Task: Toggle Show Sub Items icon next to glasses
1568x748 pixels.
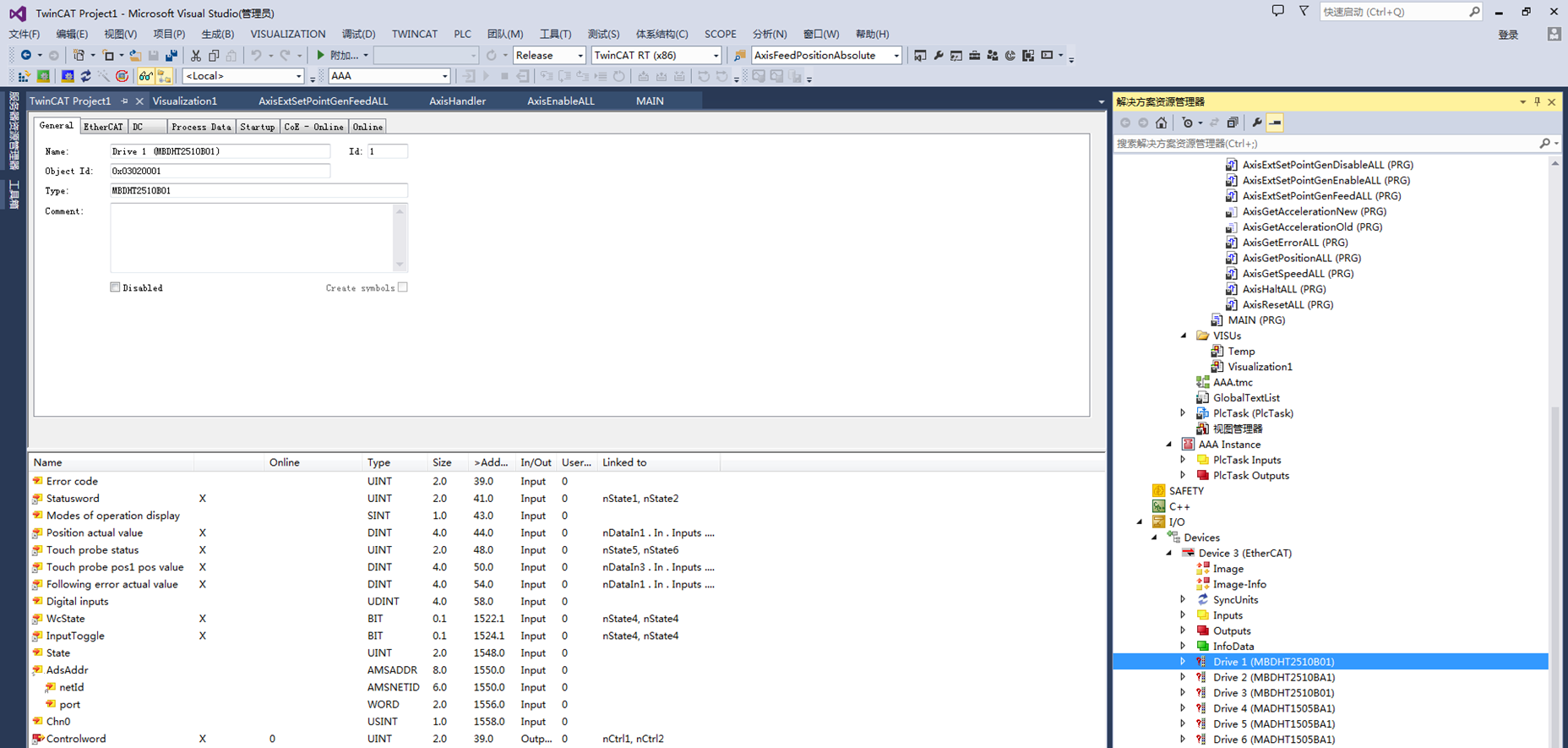Action: [164, 76]
